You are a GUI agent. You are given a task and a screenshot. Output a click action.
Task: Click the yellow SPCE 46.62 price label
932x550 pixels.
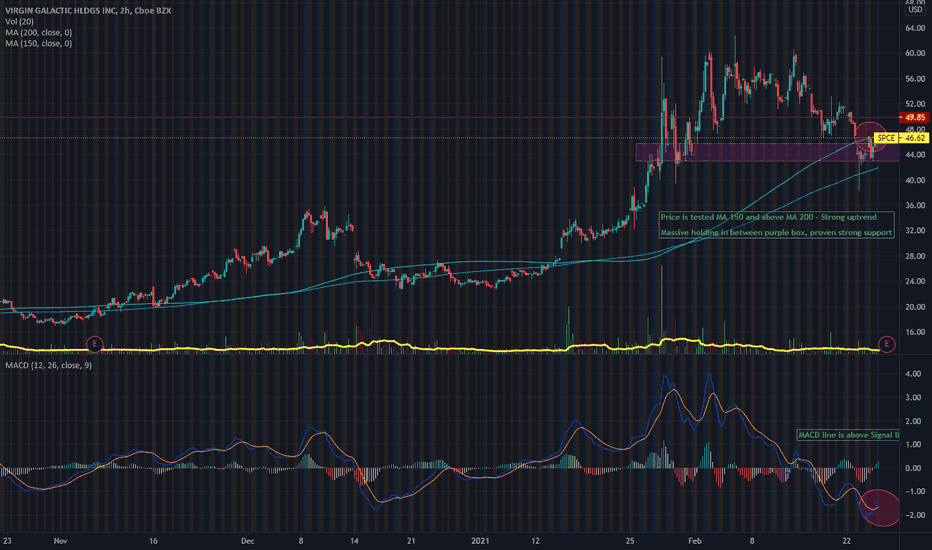pos(900,138)
